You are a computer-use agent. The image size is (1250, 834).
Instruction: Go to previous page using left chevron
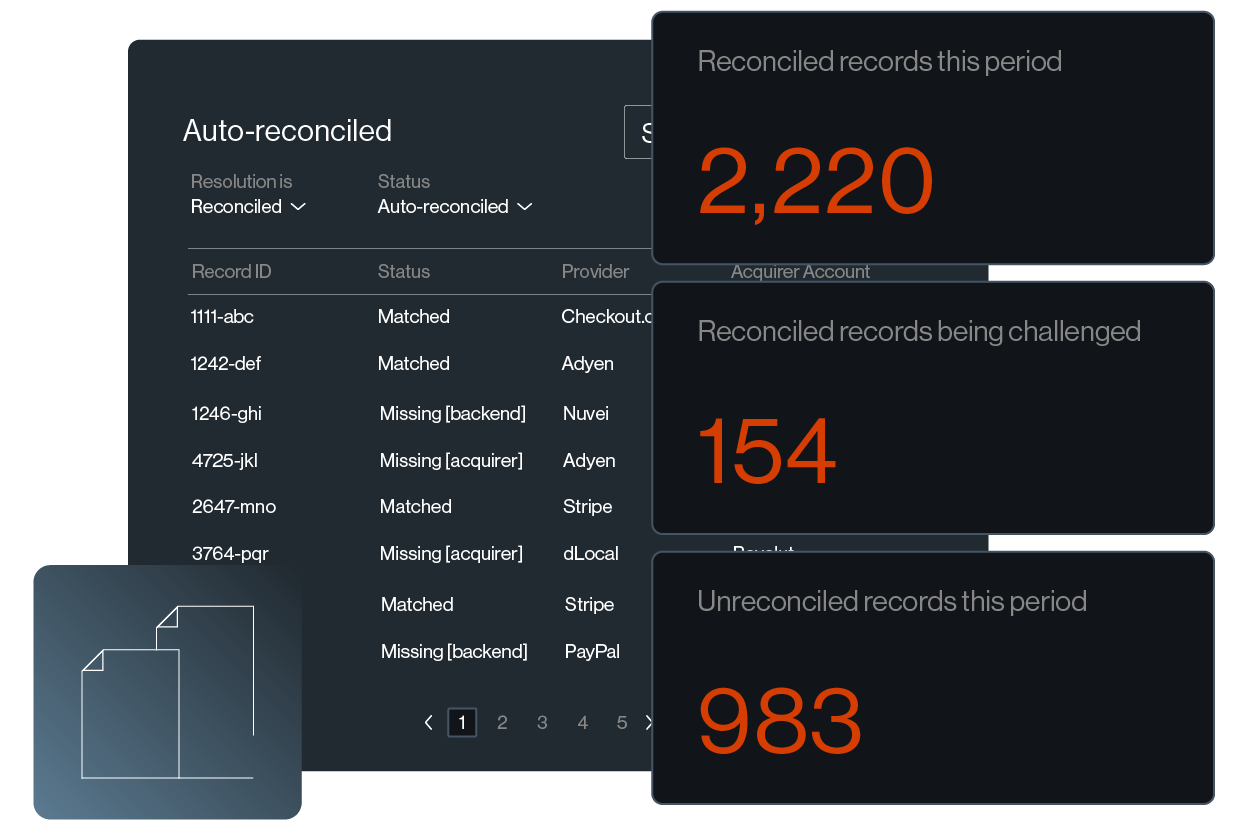(429, 722)
